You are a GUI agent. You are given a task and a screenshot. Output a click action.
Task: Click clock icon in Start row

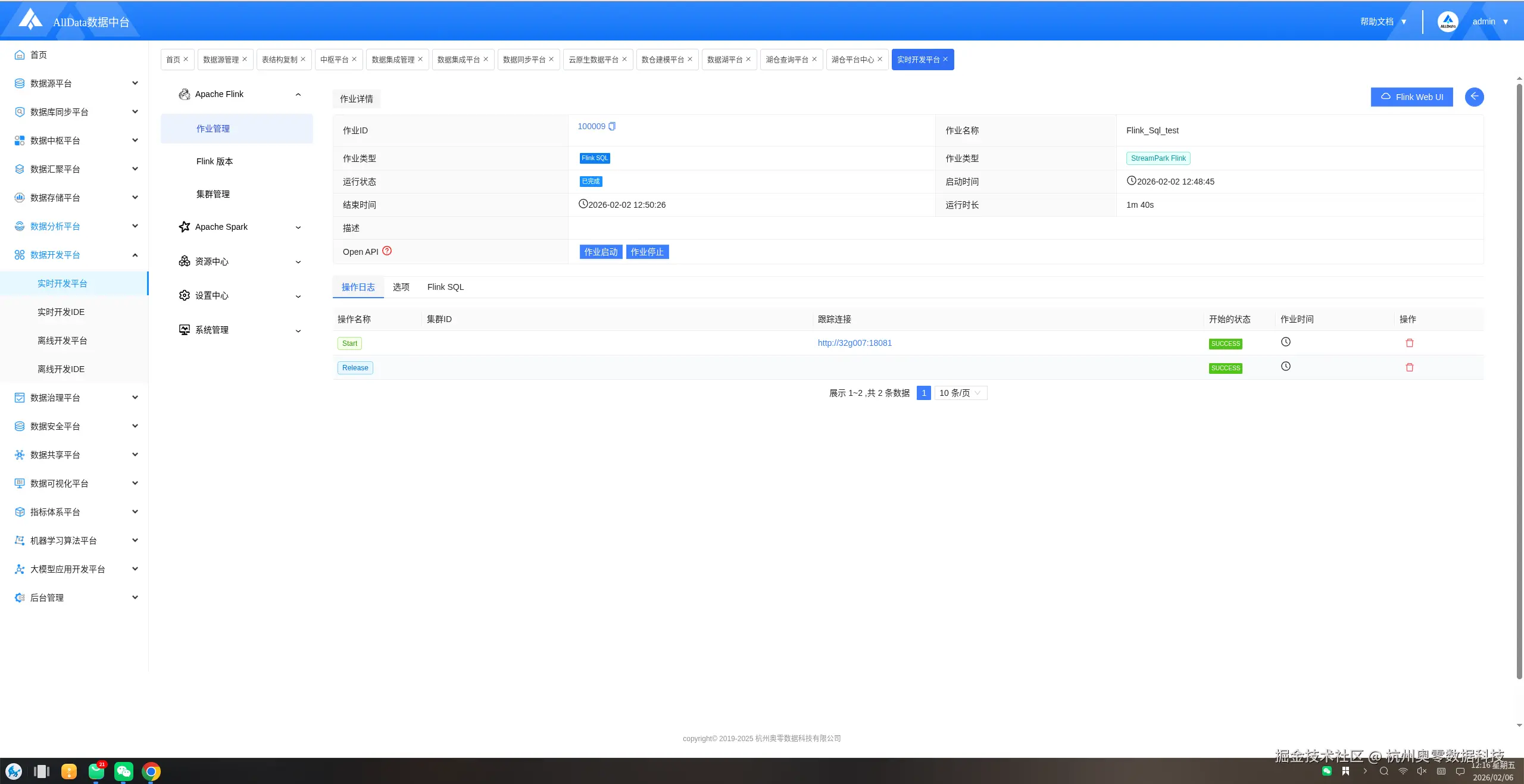1286,342
